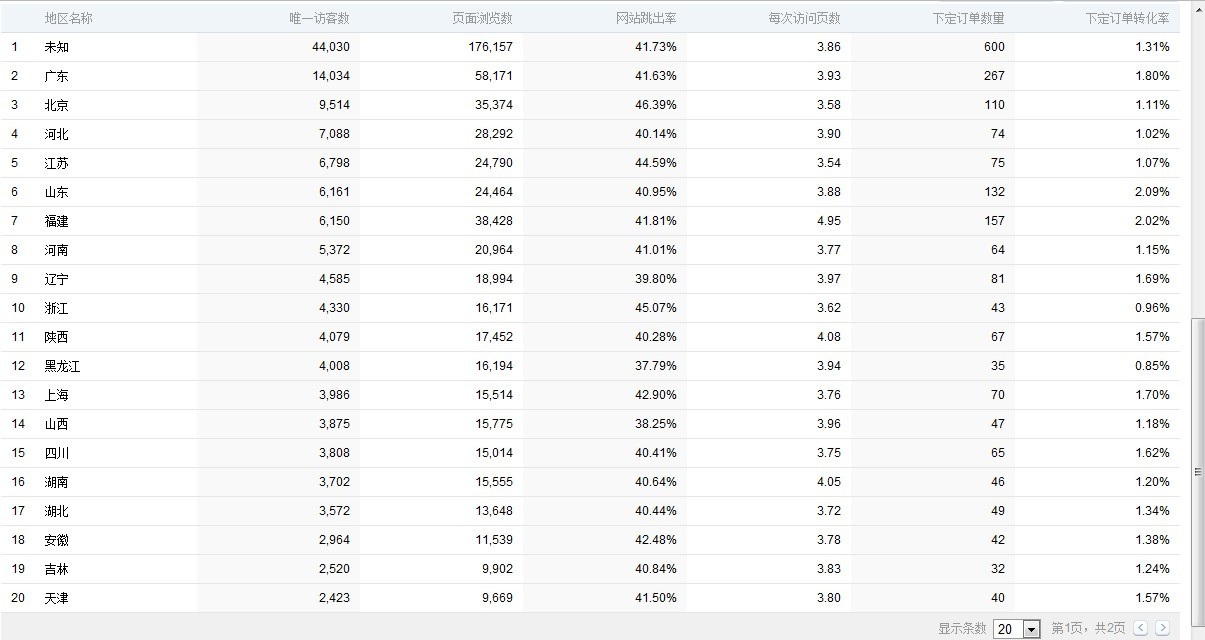Select the 天津 region in last row

pyautogui.click(x=57, y=598)
